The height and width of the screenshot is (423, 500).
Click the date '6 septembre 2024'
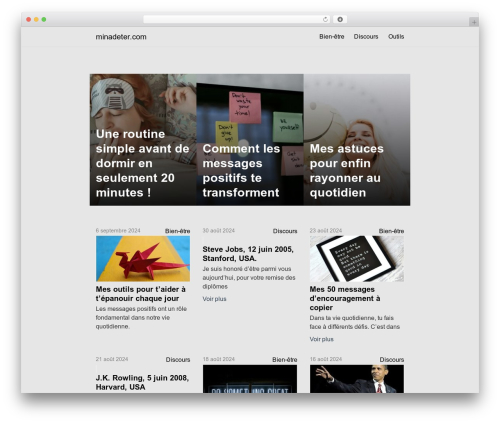(118, 231)
